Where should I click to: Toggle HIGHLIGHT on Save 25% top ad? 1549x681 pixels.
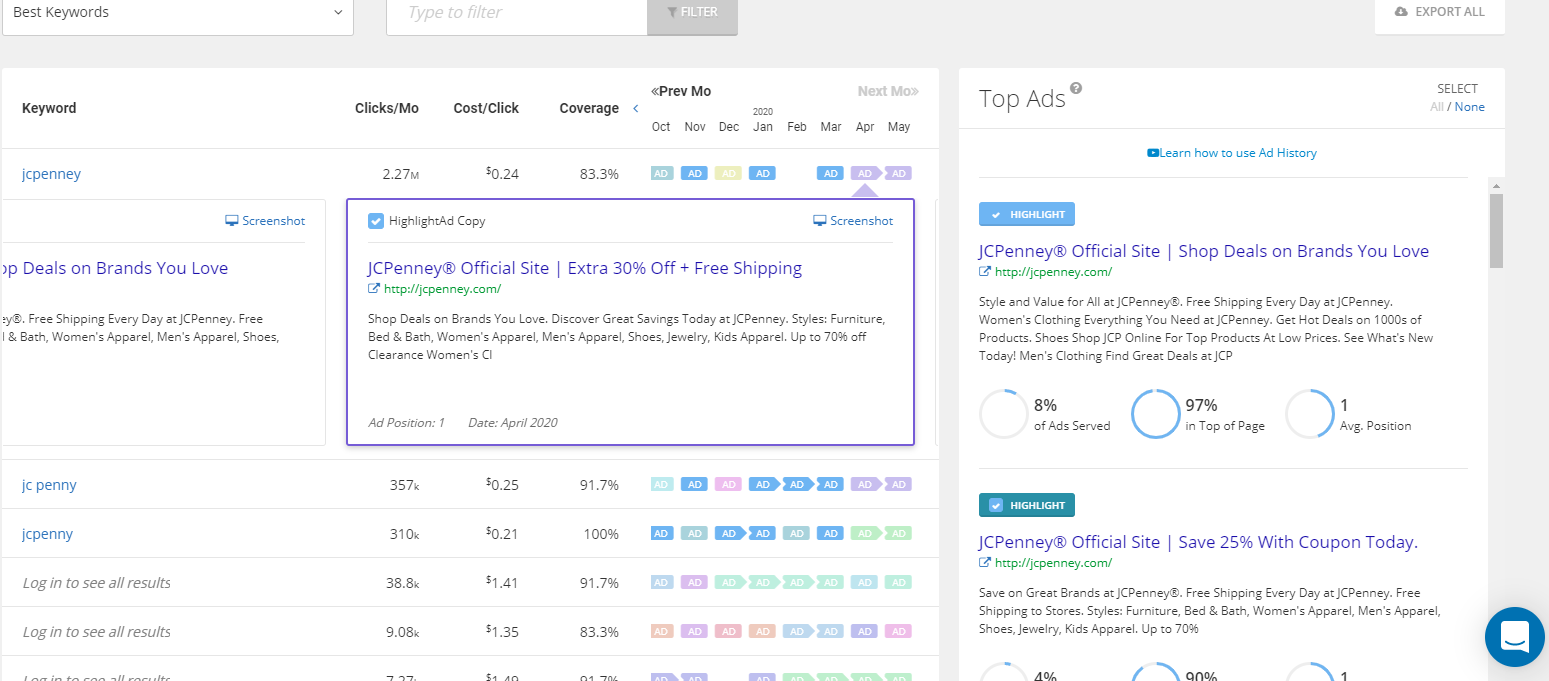[x=1027, y=505]
